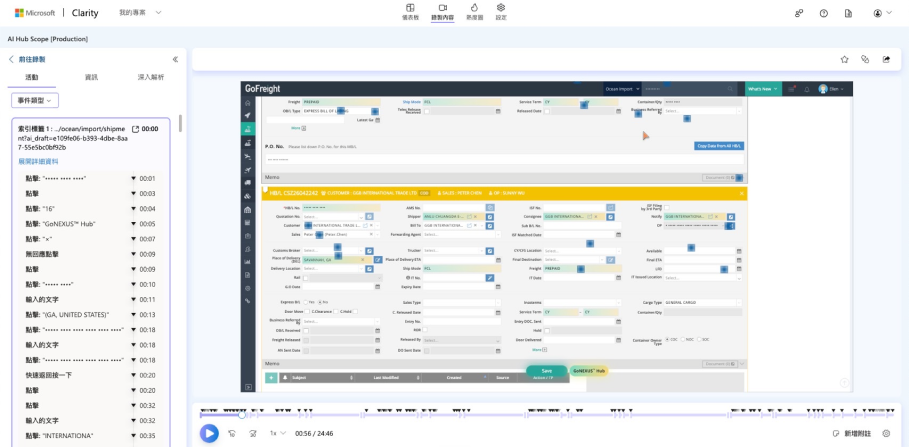909x447 pixels.
Task: Select the NOC container owner radio button
Action: click(x=683, y=339)
